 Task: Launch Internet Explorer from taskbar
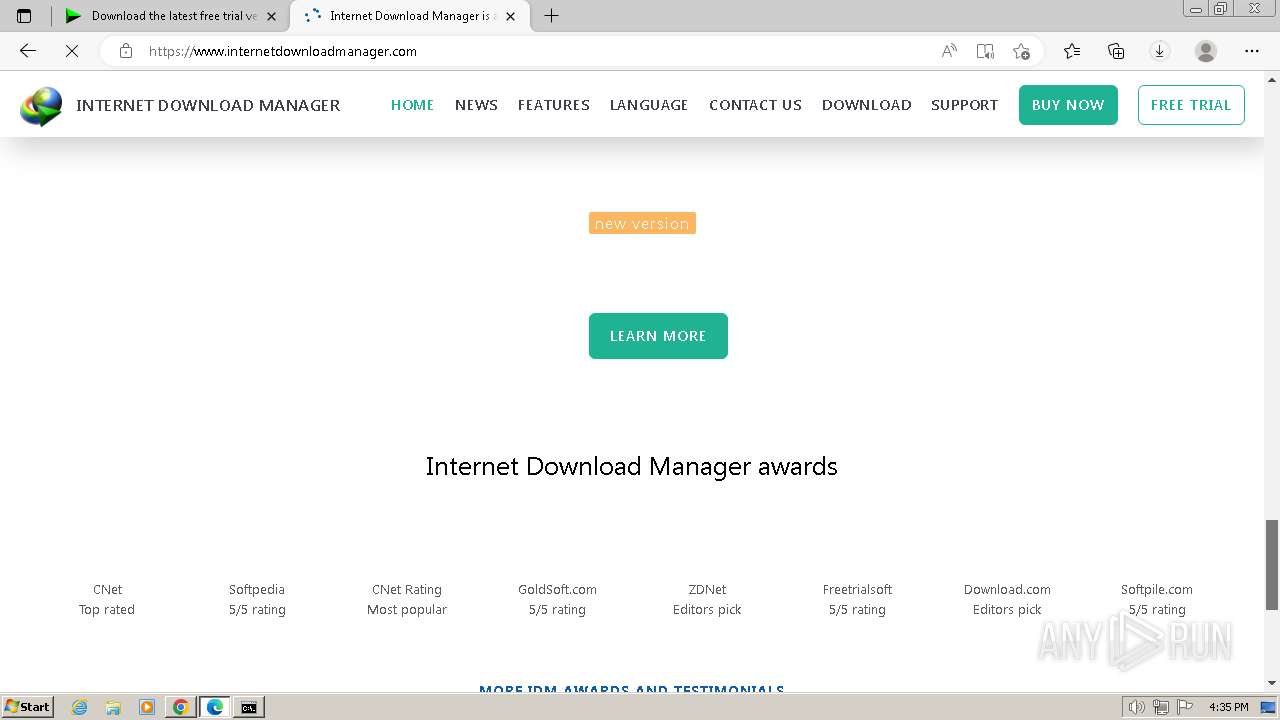tap(80, 707)
